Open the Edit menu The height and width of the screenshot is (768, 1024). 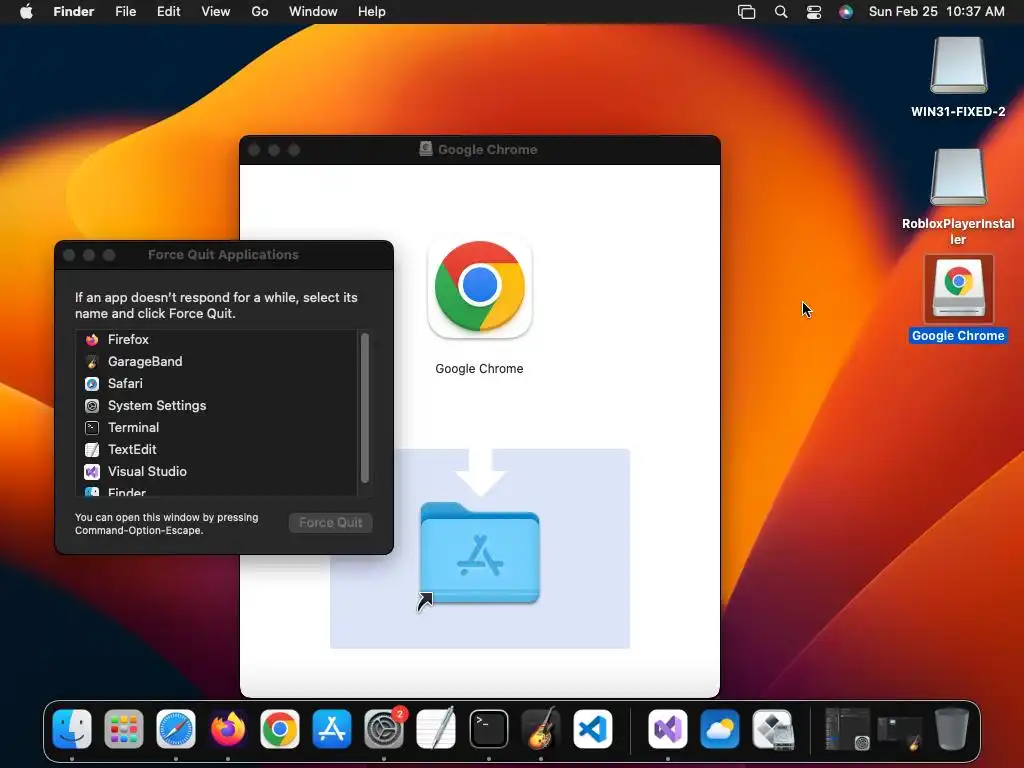coord(168,12)
